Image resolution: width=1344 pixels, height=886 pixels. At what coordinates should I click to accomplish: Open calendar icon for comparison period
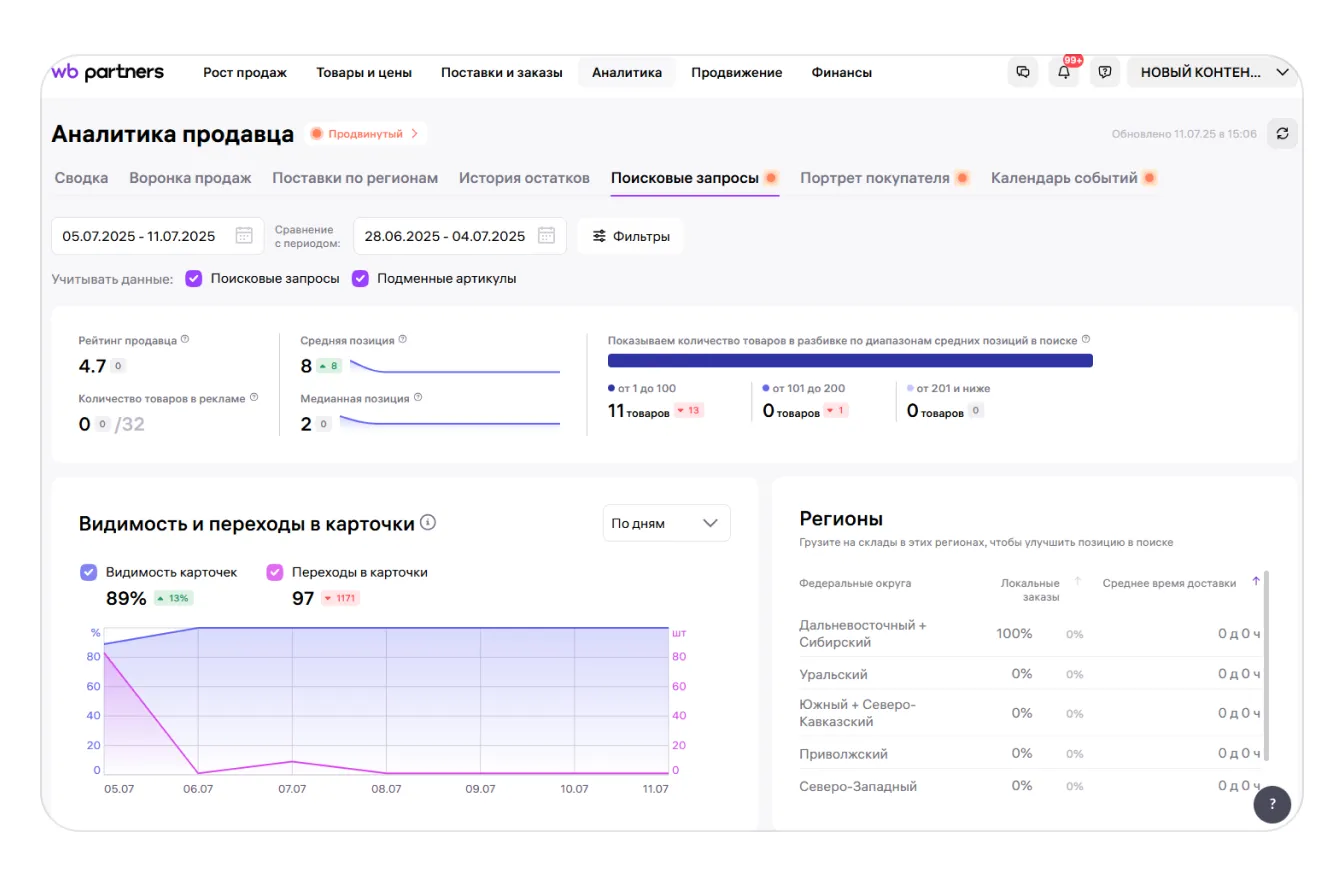546,236
